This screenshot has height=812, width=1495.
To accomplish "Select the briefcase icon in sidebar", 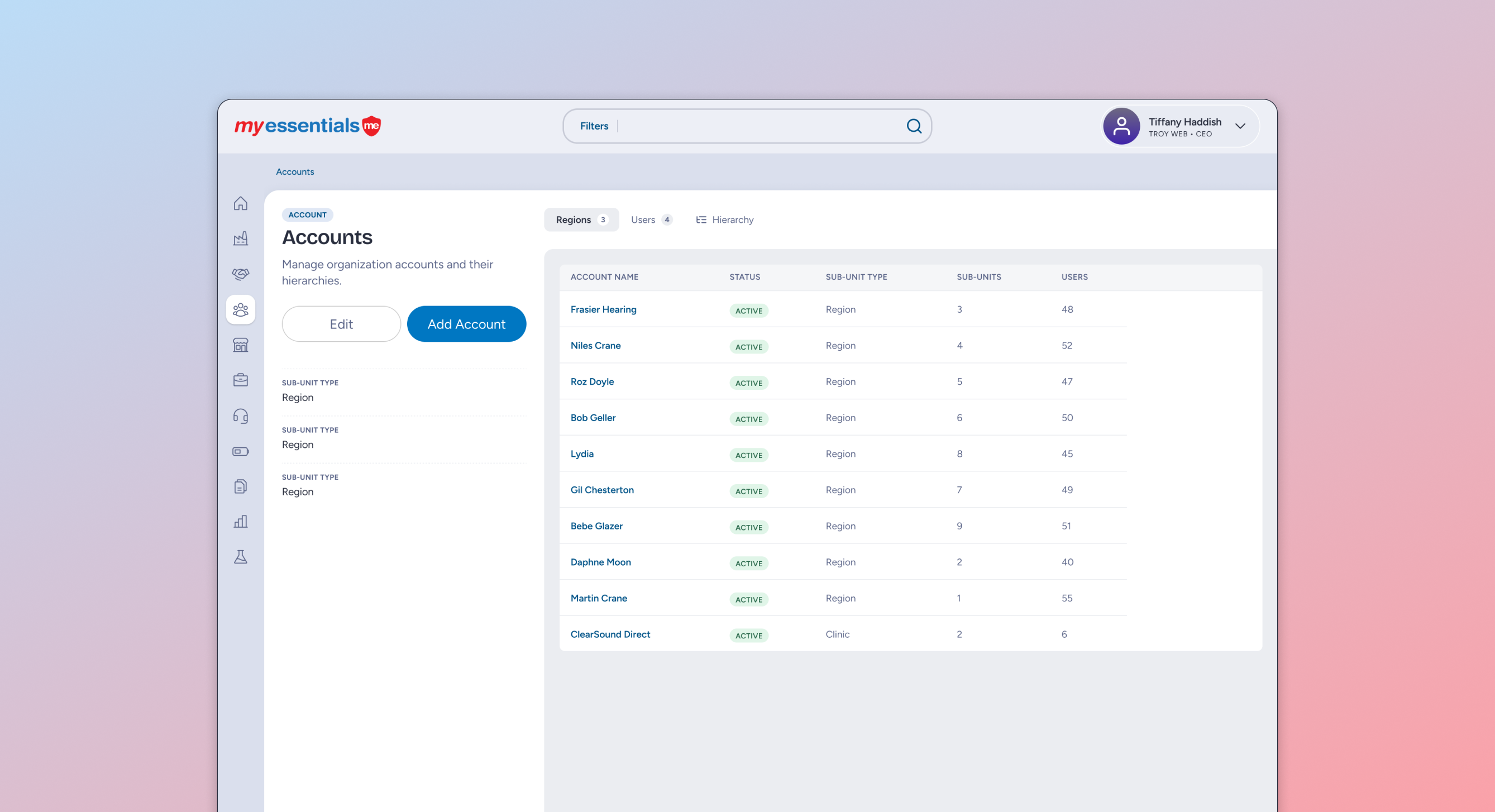I will tap(240, 380).
